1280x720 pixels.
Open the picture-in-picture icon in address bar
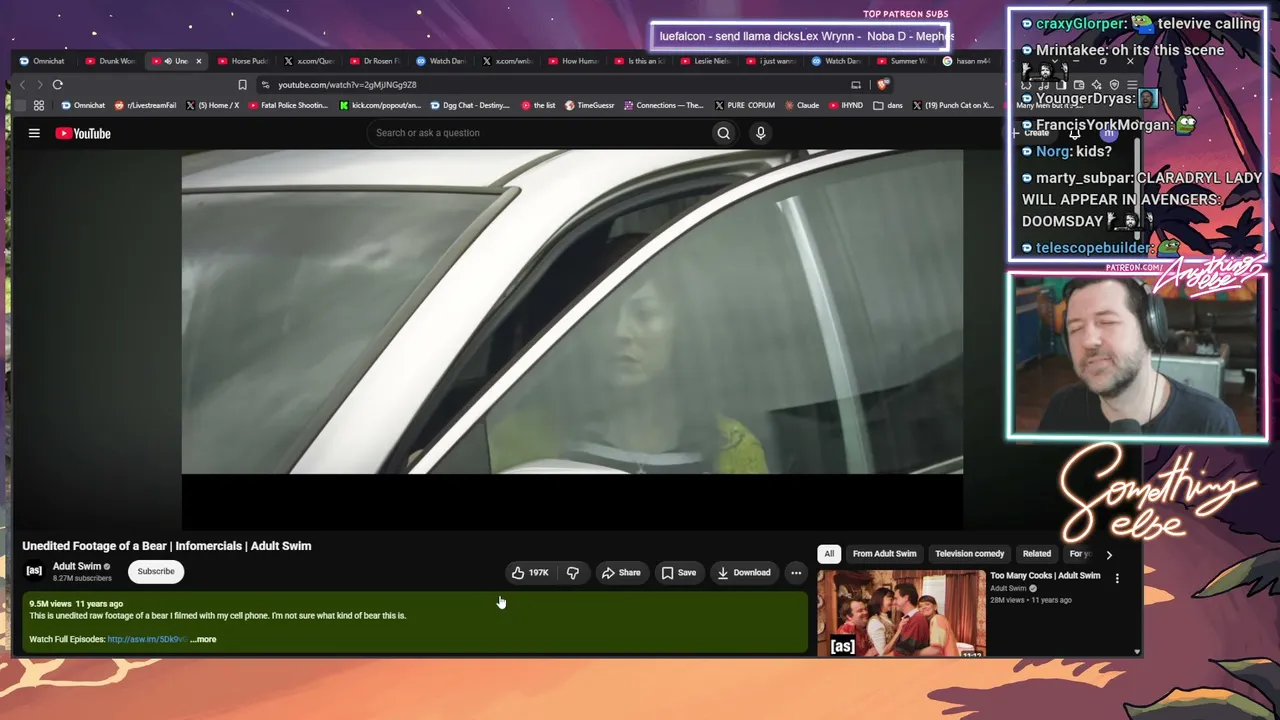[x=856, y=85]
